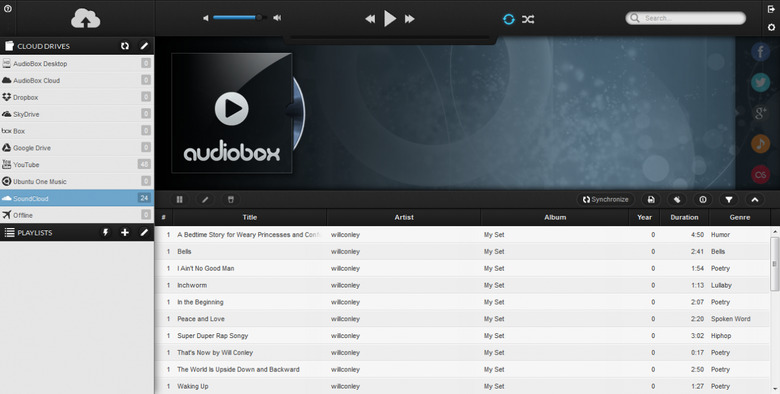Skip to previous track
Viewport: 780px width, 394px height.
370,19
